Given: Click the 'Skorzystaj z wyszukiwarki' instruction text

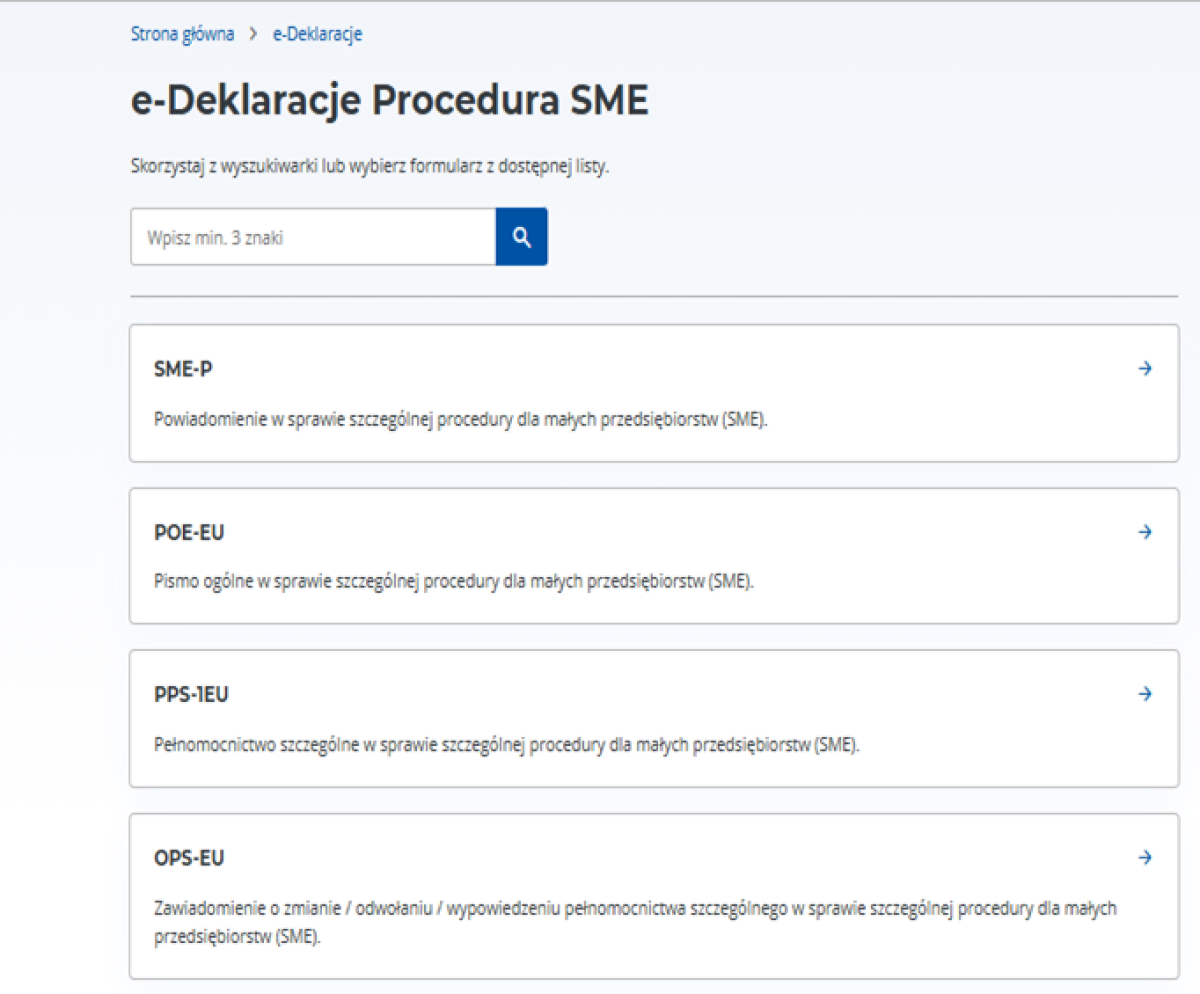Looking at the screenshot, I should (370, 166).
